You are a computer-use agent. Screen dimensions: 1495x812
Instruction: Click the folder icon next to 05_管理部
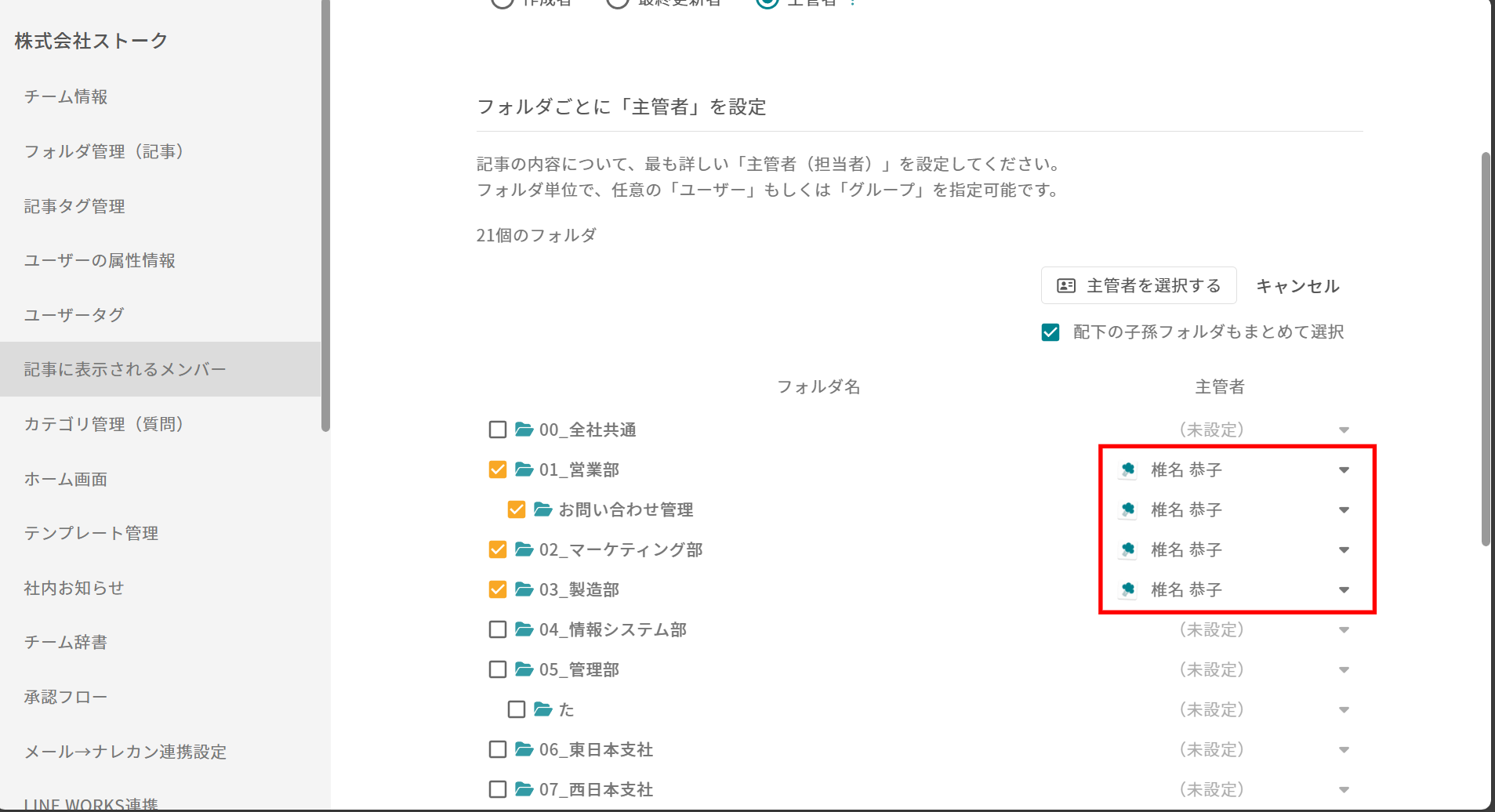(x=524, y=669)
